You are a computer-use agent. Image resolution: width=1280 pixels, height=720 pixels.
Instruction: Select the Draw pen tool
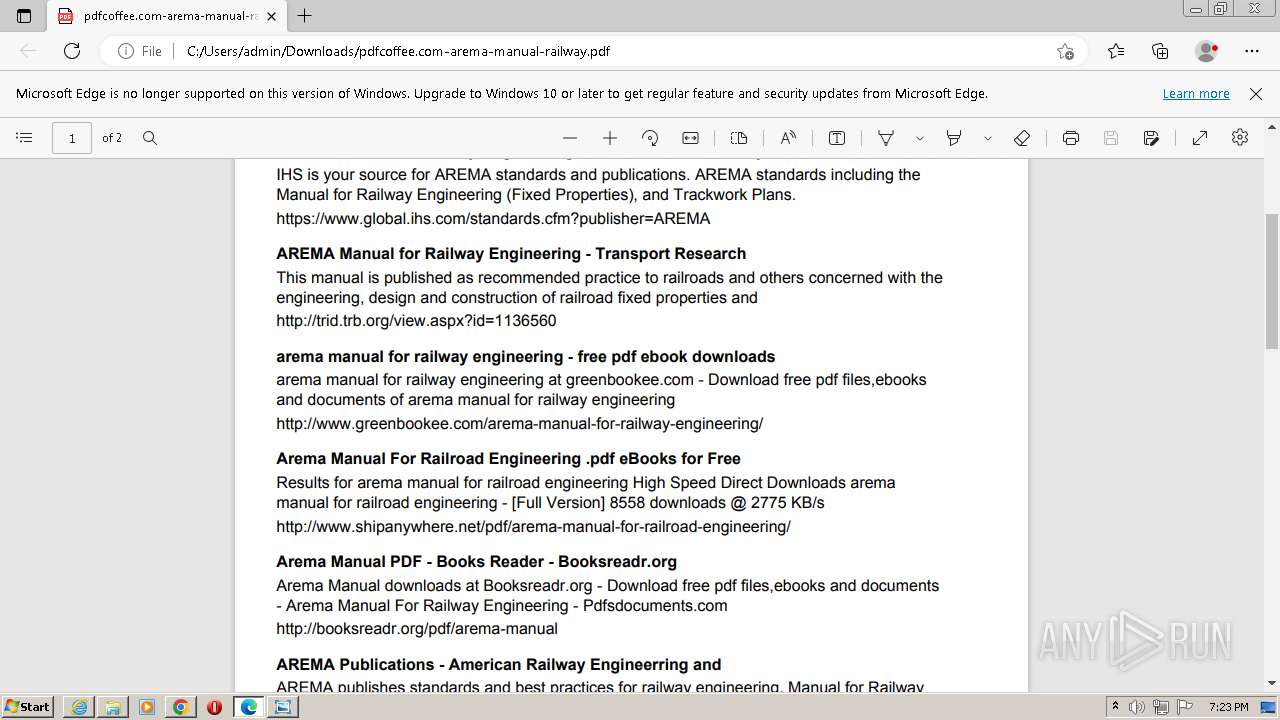pos(886,138)
